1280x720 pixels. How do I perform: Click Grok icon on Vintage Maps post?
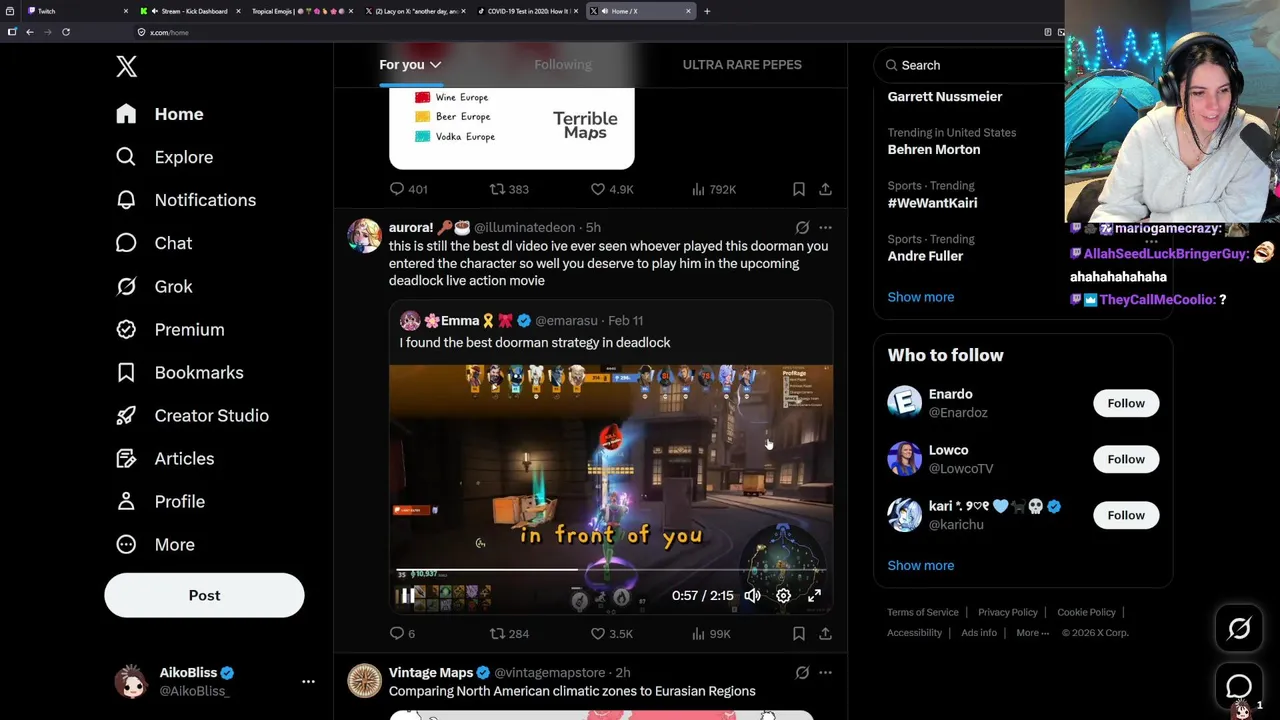click(x=802, y=673)
